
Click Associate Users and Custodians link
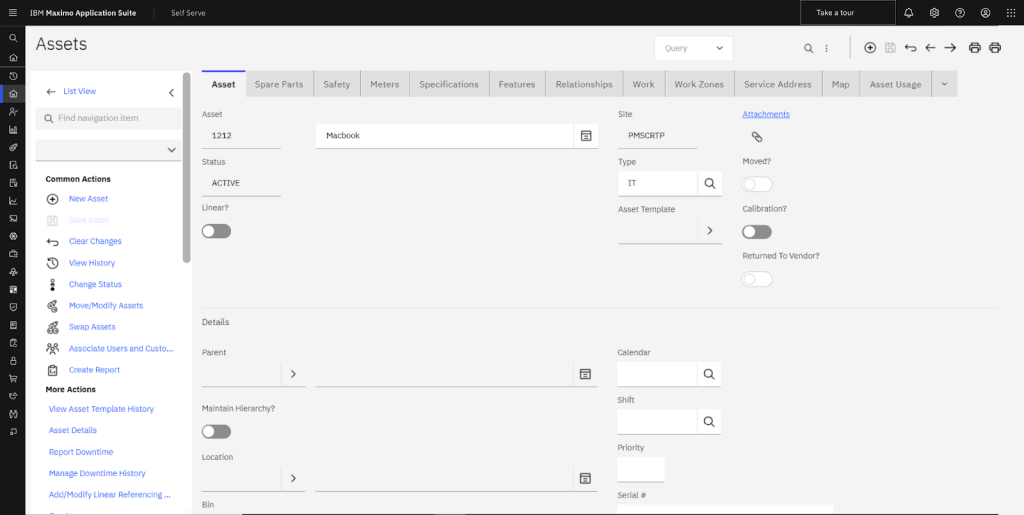(x=121, y=349)
